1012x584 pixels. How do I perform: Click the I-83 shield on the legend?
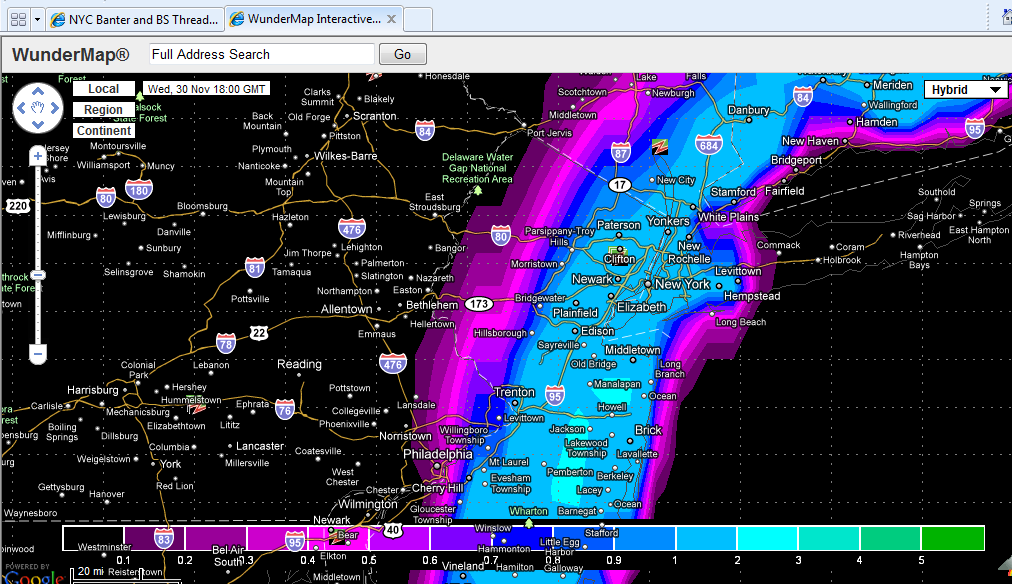163,539
